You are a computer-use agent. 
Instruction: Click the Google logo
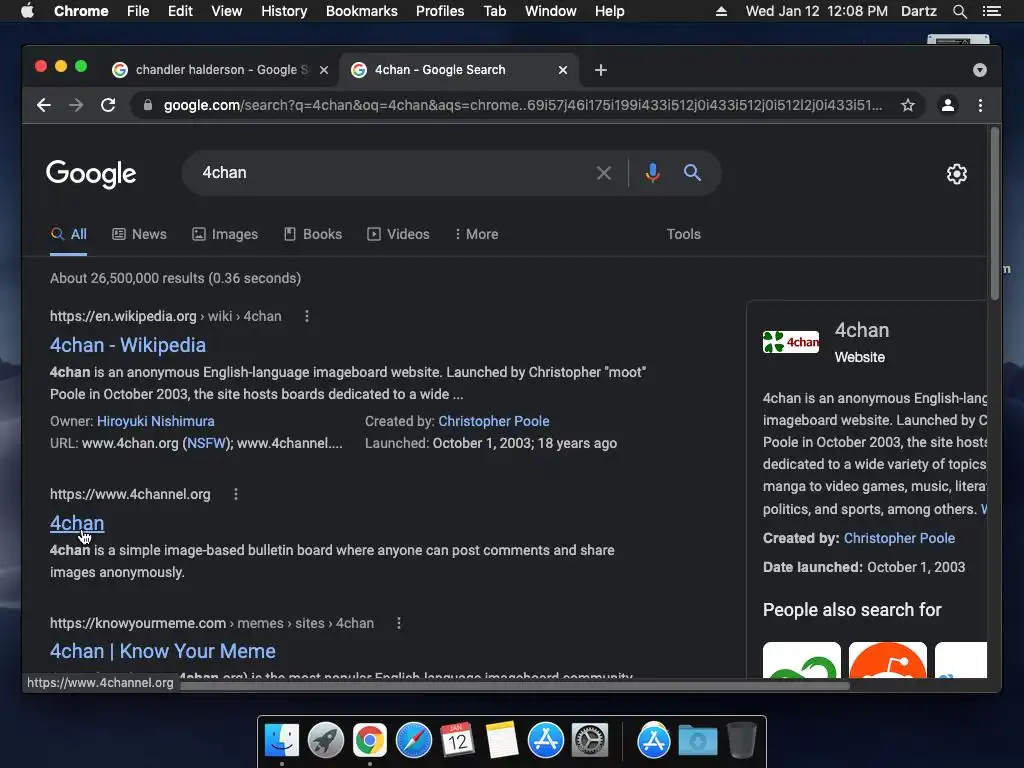[91, 174]
